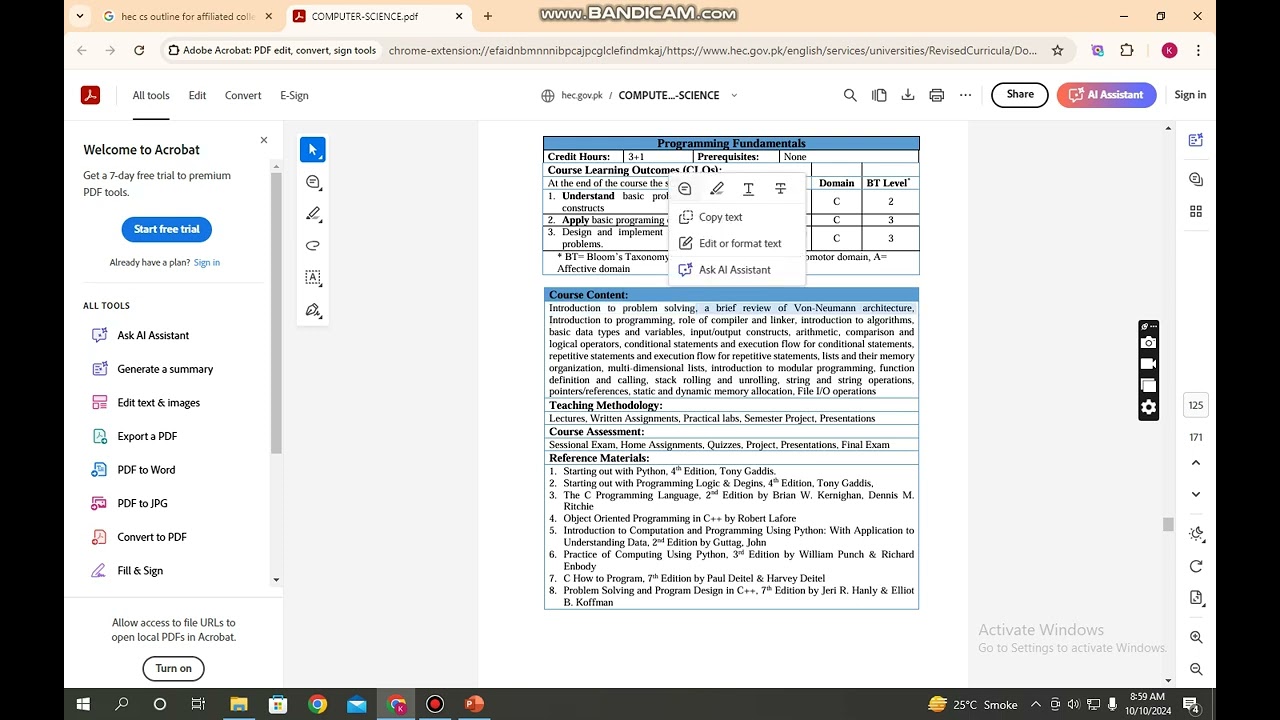Go to previous page arrow
The image size is (1280, 720).
[1196, 463]
